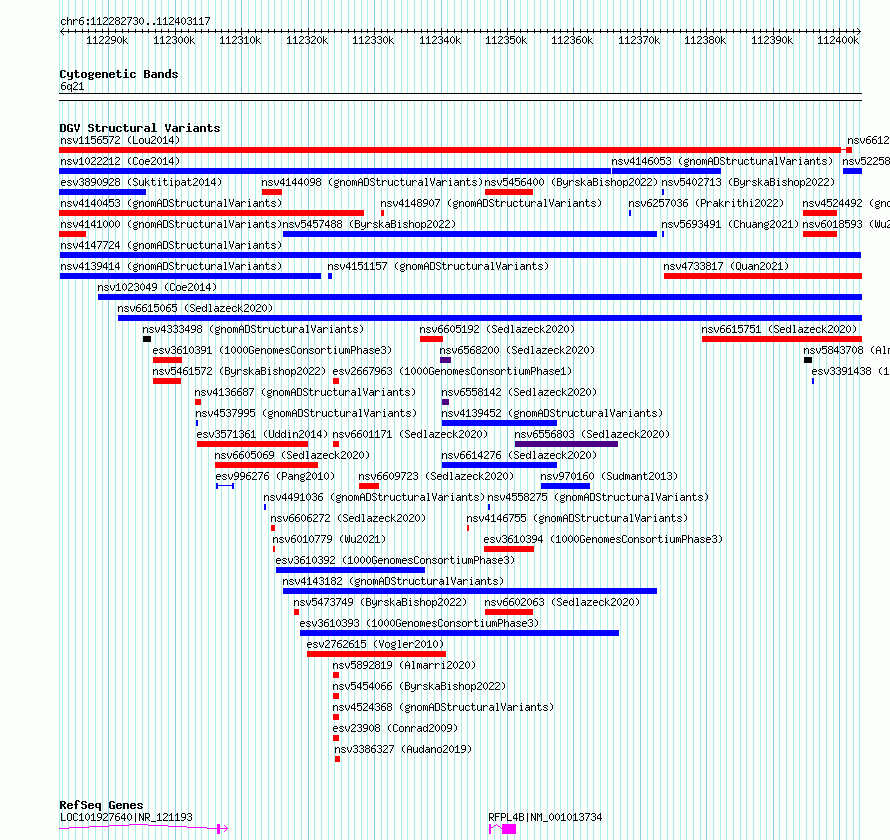Image resolution: width=890 pixels, height=840 pixels.
Task: Open nsv4140453 gnomAD variant label
Action: coord(171,203)
